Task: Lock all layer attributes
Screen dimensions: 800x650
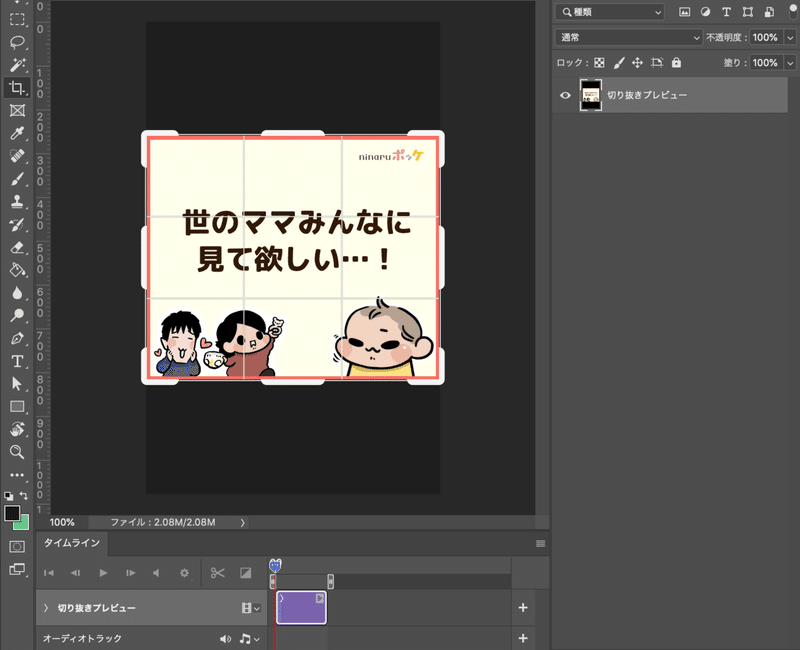Action: 677,63
